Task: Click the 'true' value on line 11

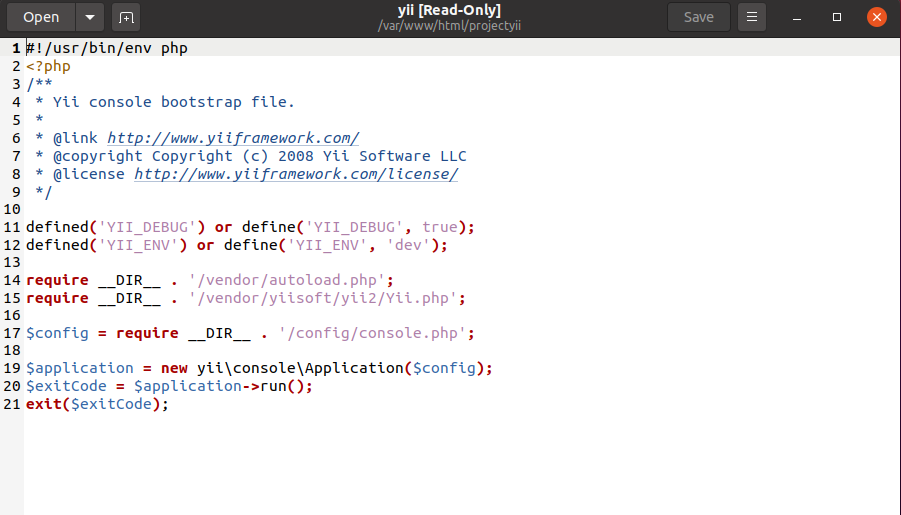Action: coord(440,227)
